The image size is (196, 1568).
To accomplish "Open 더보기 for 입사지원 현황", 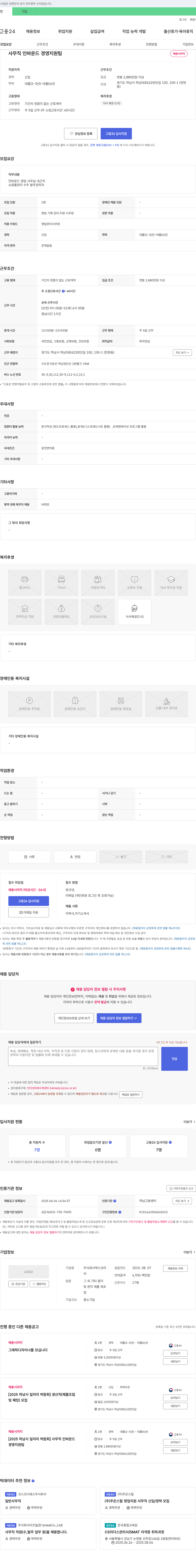I will (x=189, y=1122).
